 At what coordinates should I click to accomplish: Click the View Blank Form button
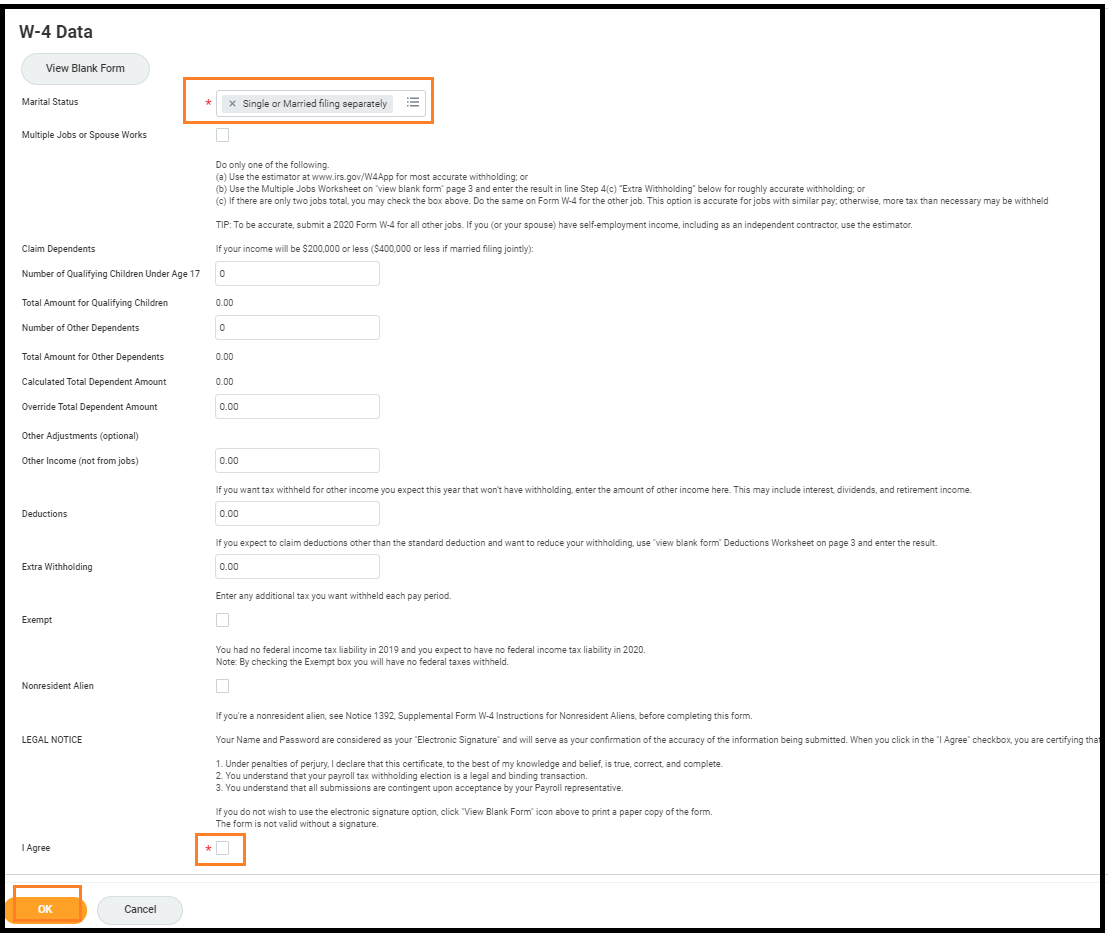(x=85, y=69)
